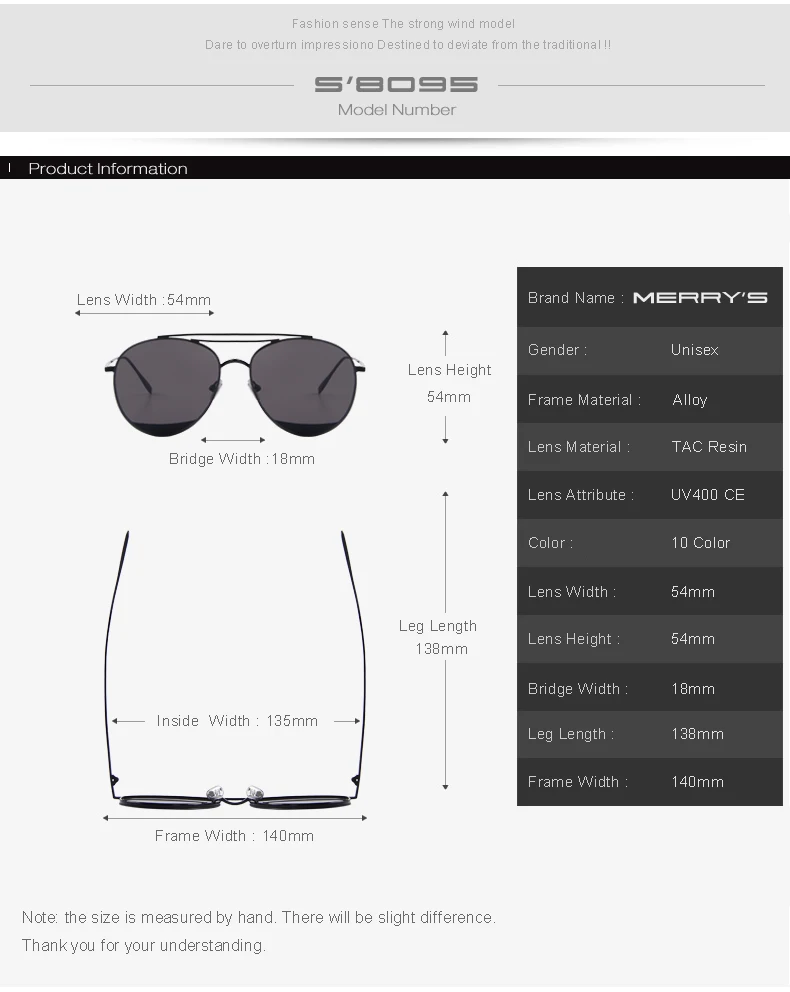This screenshot has width=790, height=992.
Task: Click the 'Fashion sense The strong wind model' tagline
Action: coord(403,24)
